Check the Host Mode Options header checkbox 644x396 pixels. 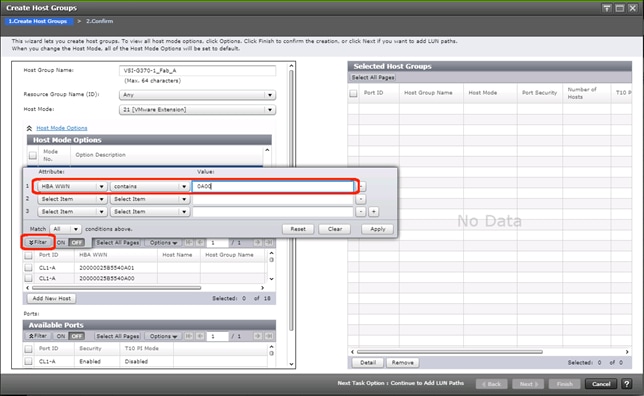click(x=32, y=155)
